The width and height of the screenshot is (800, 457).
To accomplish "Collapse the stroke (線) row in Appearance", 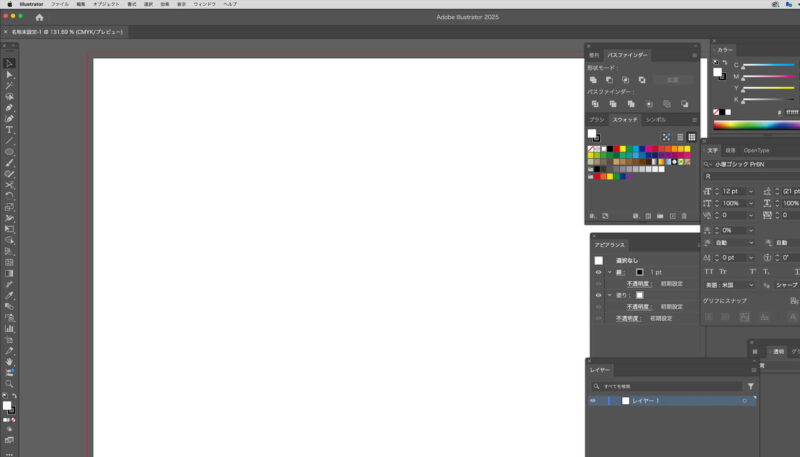I will coord(609,272).
